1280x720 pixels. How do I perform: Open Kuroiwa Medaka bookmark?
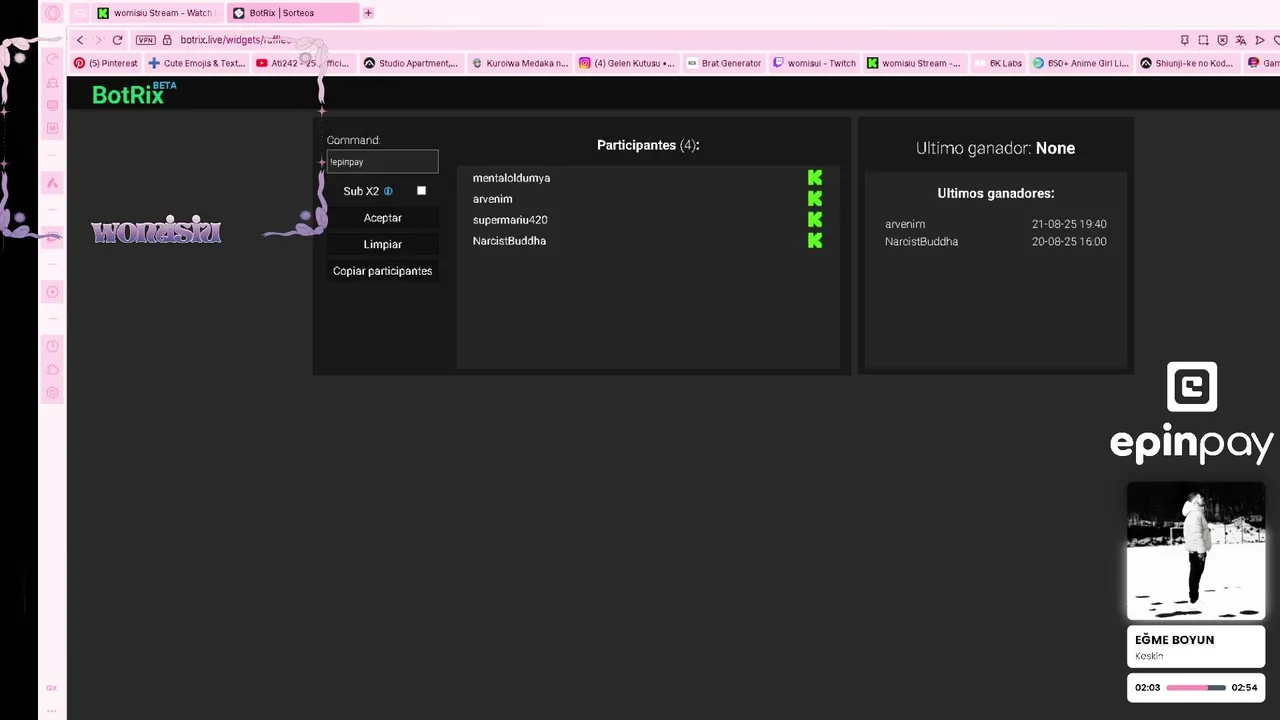tap(520, 63)
